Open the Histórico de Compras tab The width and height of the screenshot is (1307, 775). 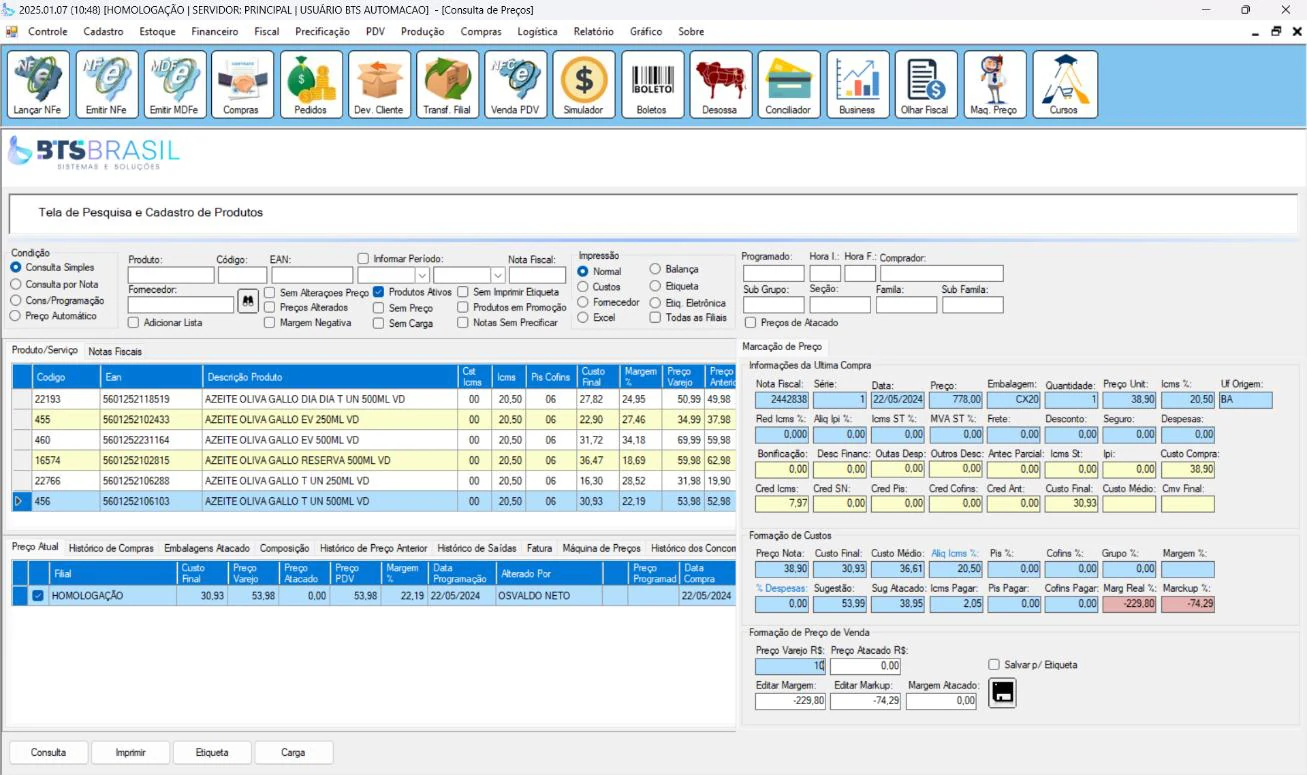coord(110,548)
